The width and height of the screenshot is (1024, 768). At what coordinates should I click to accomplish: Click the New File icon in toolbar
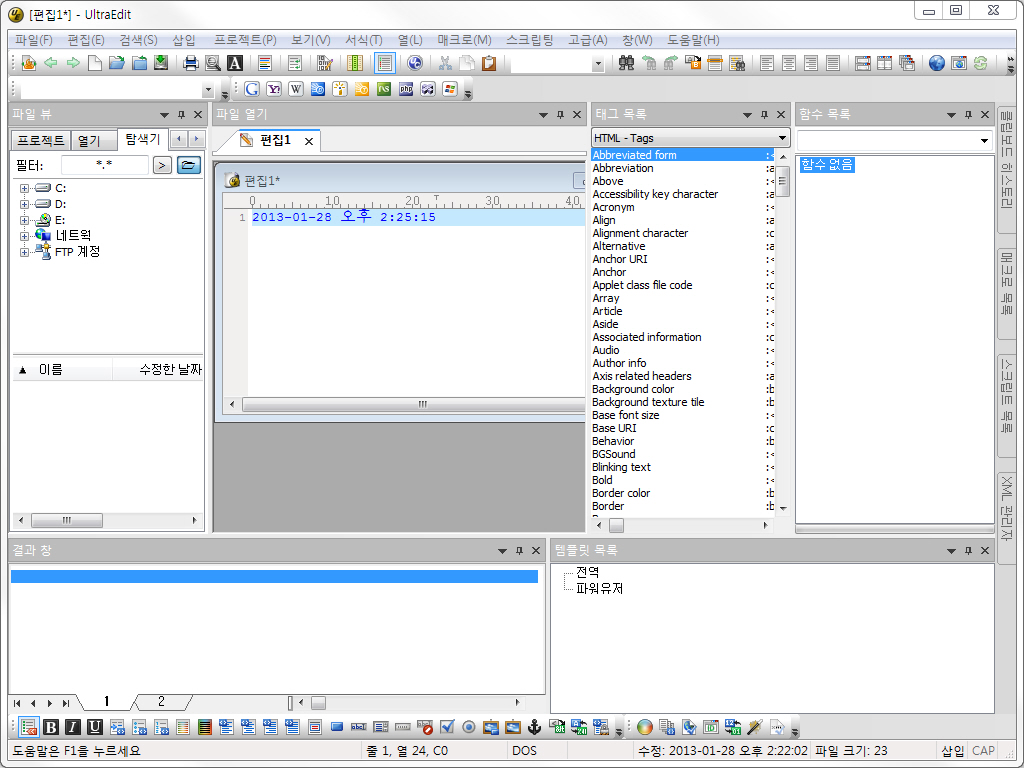[95, 63]
